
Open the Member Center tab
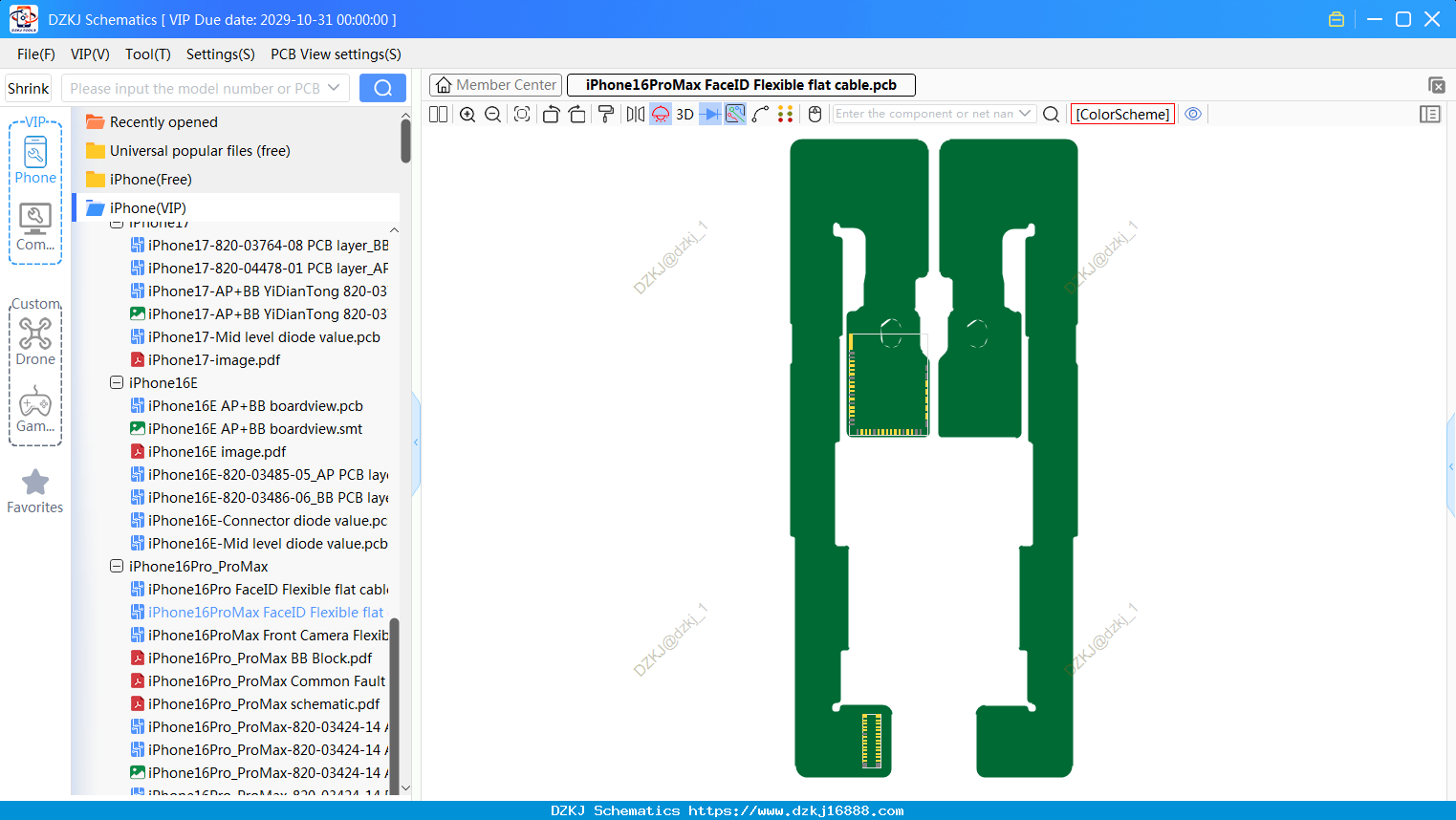point(495,85)
